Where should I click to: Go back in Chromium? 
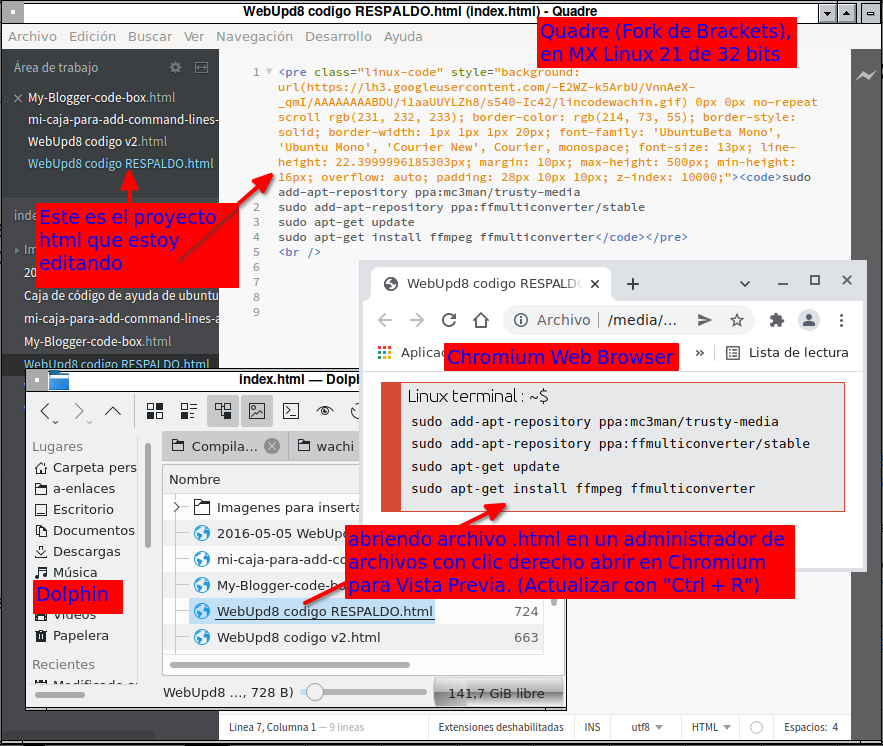click(385, 320)
